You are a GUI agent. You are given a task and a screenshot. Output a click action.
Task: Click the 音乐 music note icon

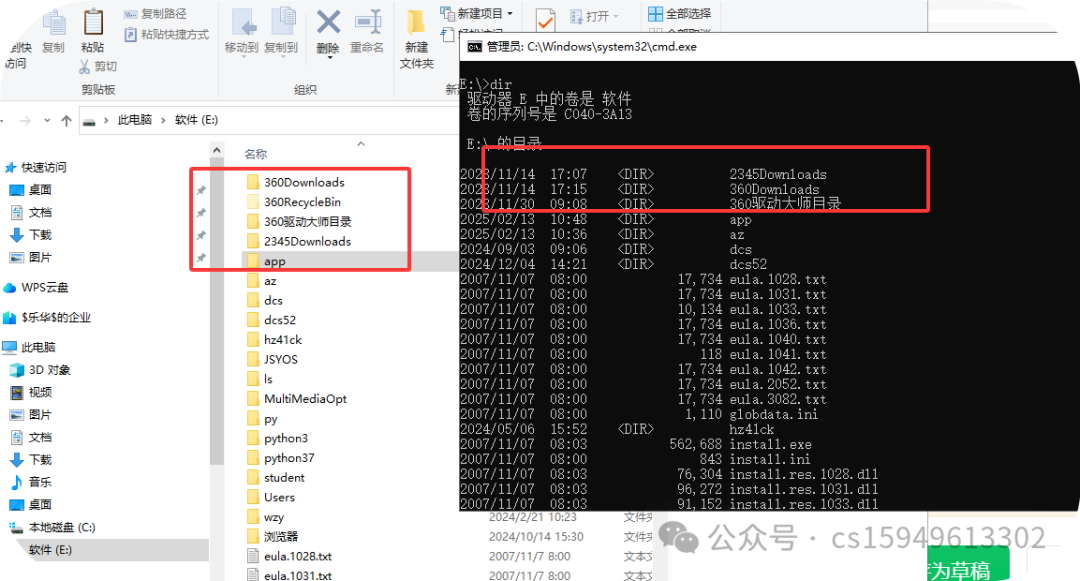(x=17, y=482)
